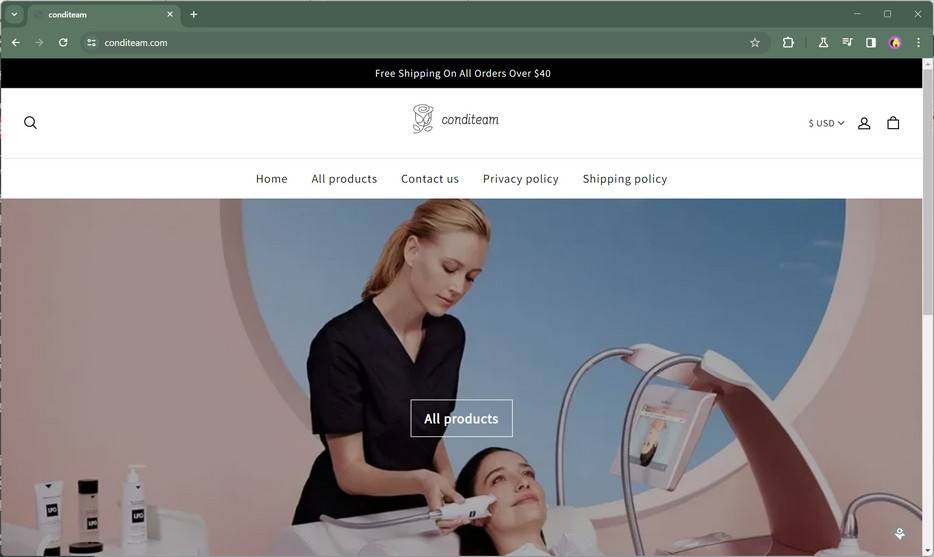The image size is (934, 557).
Task: Open the Shipping policy page
Action: (x=625, y=179)
